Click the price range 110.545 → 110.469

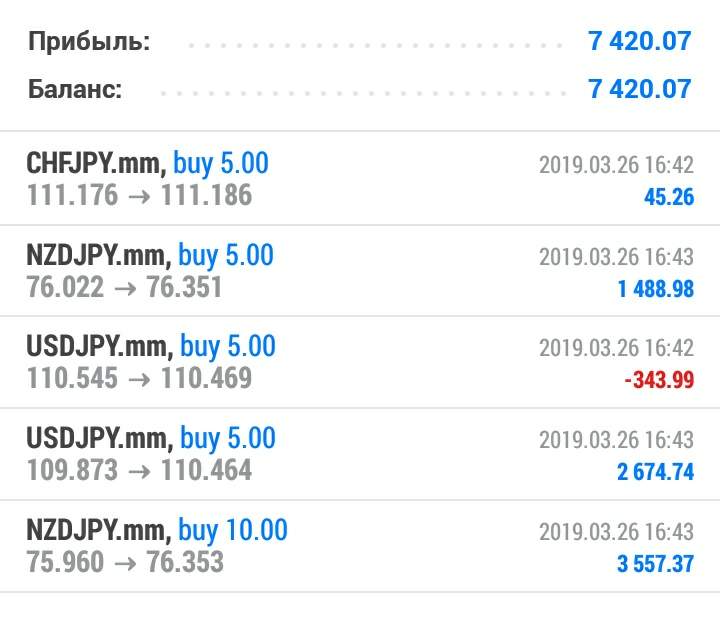pos(139,379)
